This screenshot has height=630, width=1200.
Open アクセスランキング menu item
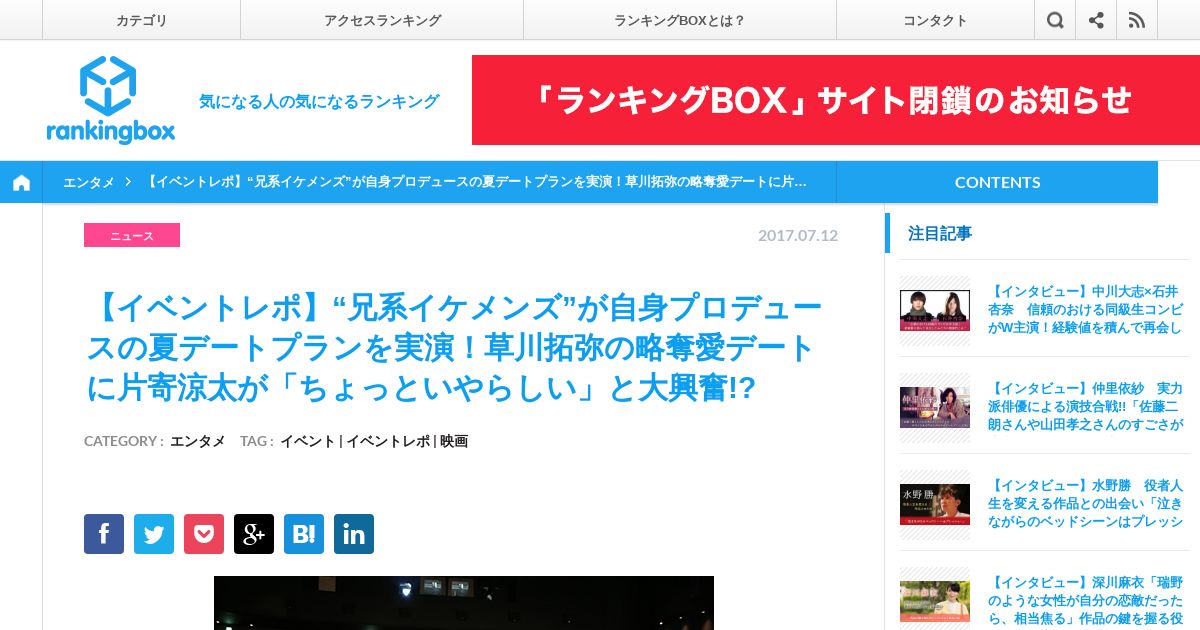[x=382, y=20]
